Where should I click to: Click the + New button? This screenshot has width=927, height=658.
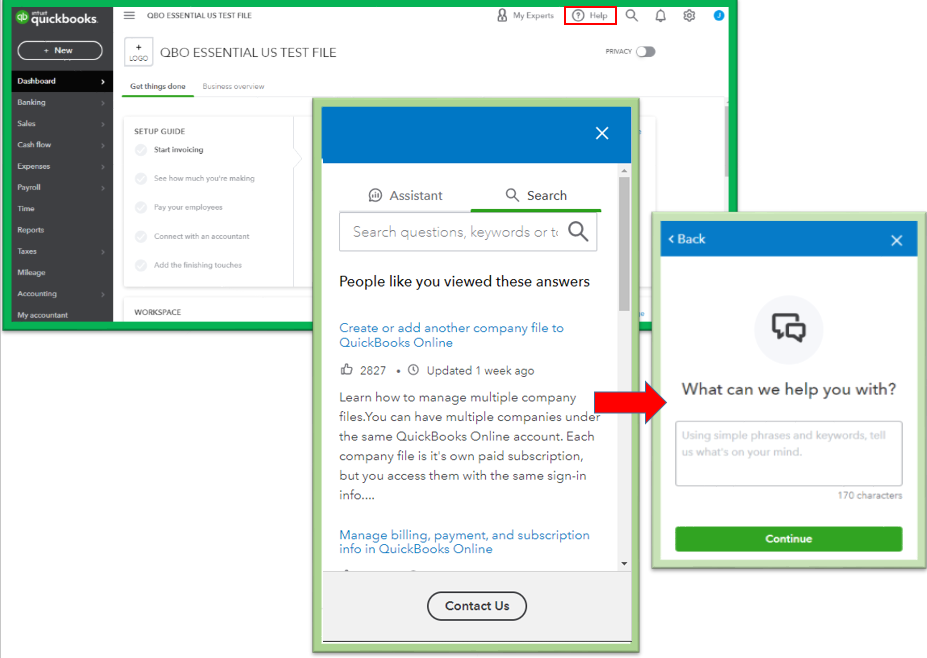point(60,50)
